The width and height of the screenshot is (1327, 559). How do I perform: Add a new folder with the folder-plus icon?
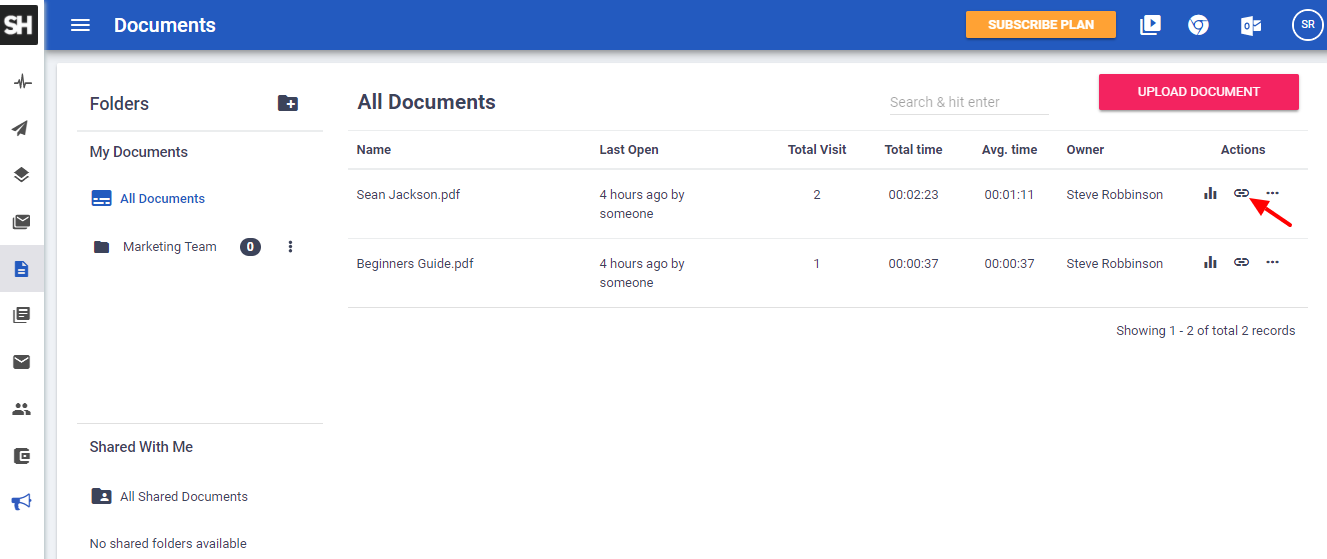(288, 103)
